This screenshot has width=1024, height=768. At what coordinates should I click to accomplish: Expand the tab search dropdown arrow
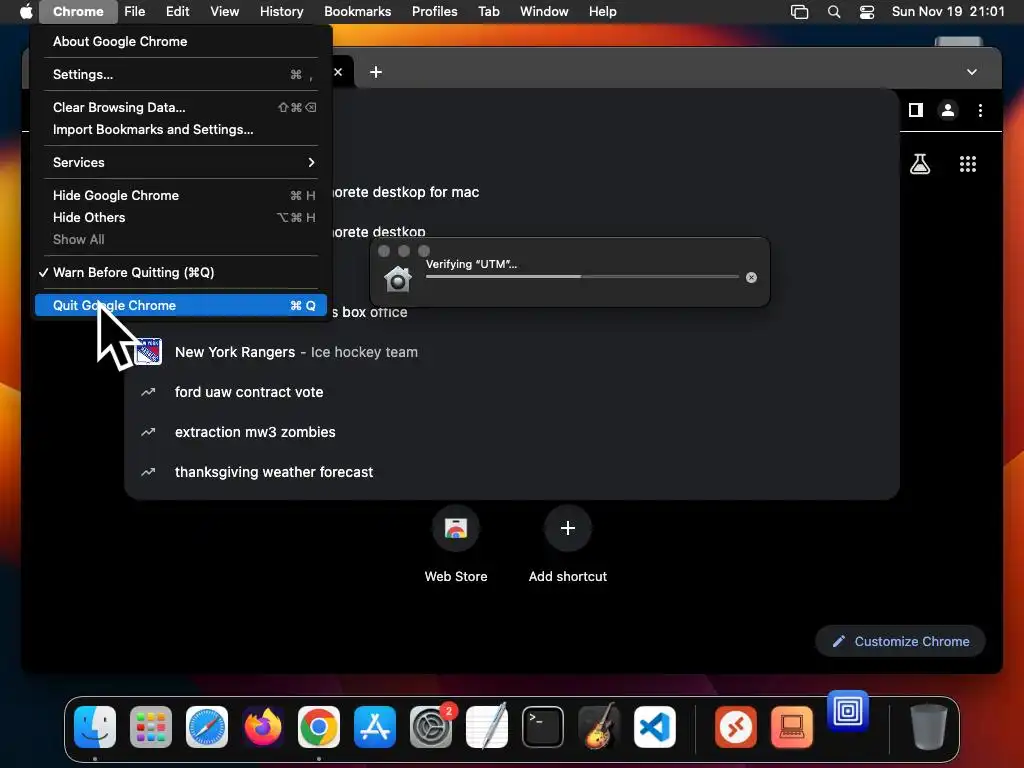pos(972,72)
